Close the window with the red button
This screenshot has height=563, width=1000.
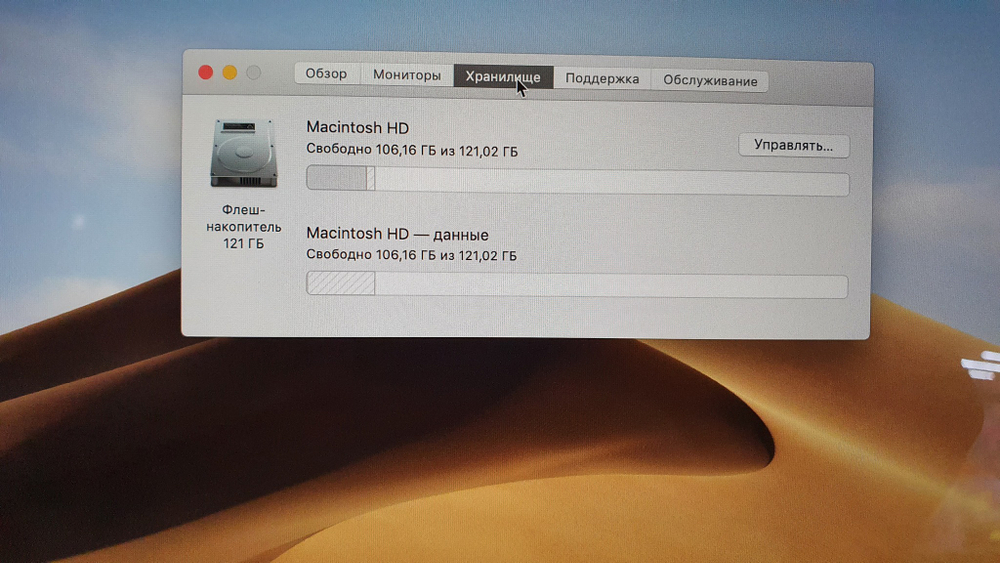point(205,72)
